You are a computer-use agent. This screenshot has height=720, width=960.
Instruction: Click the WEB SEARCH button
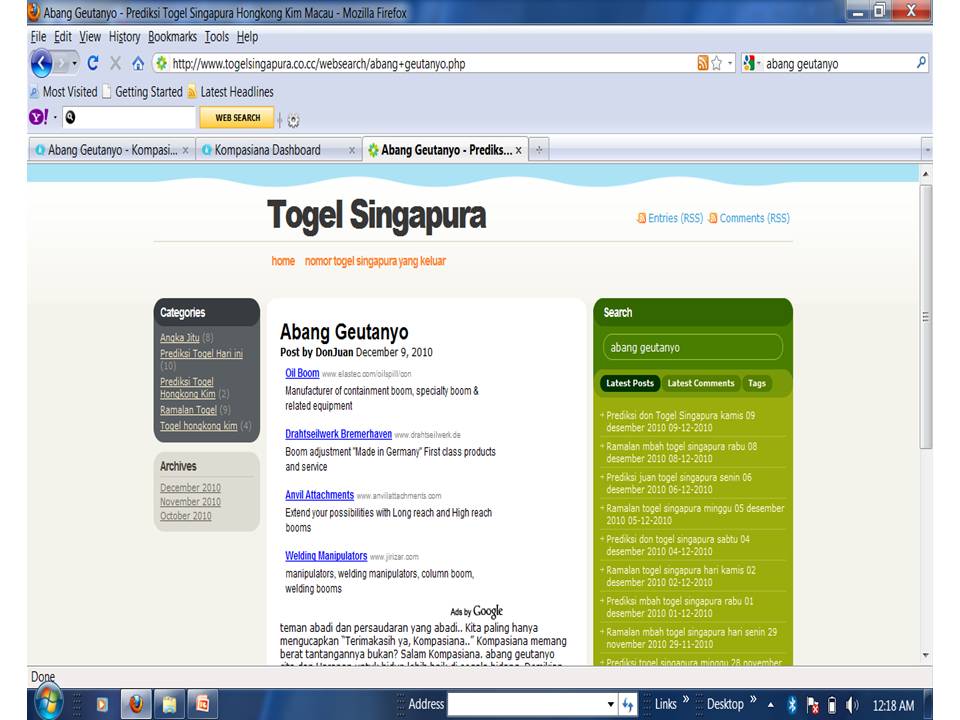coord(237,118)
